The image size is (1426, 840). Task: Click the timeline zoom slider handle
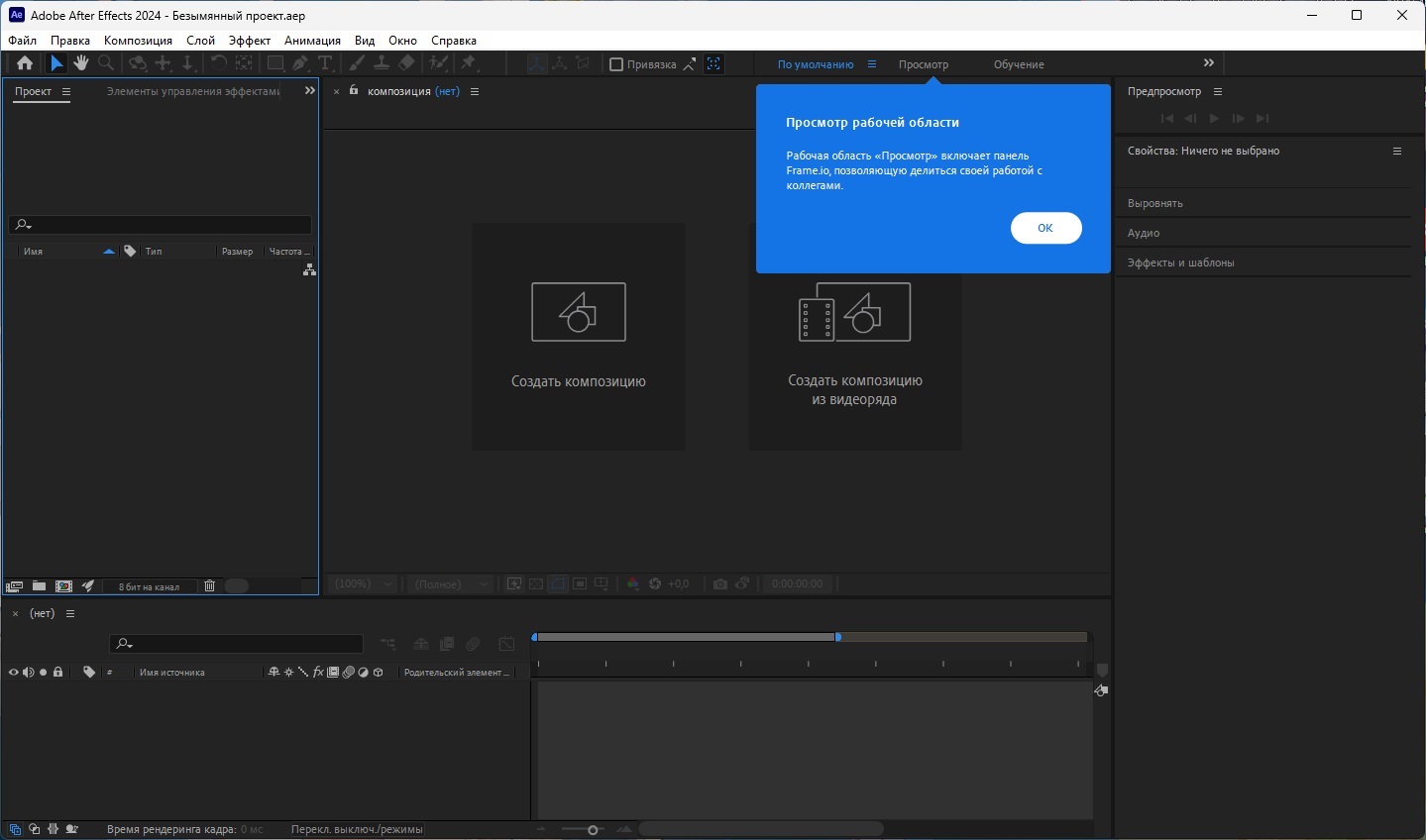593,830
